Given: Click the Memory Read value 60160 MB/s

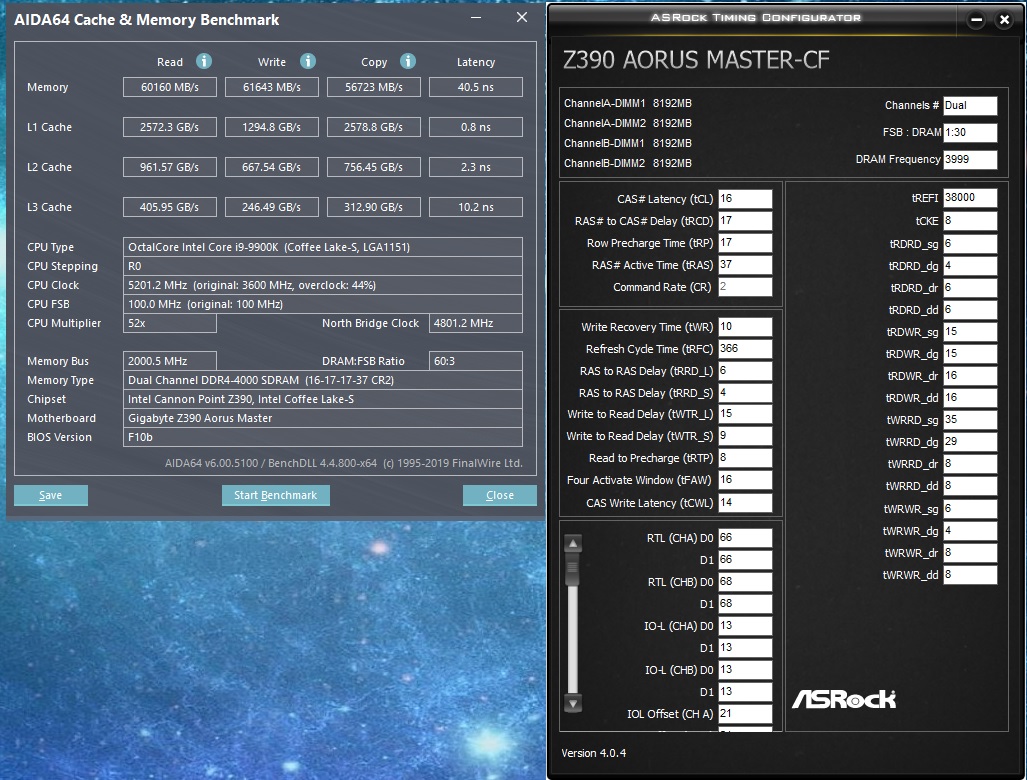Looking at the screenshot, I should (170, 87).
